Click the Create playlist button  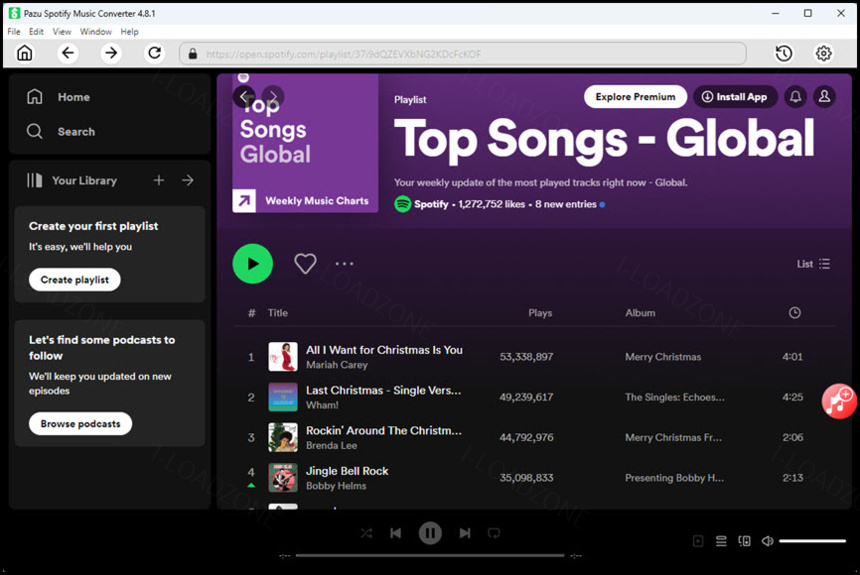tap(75, 280)
